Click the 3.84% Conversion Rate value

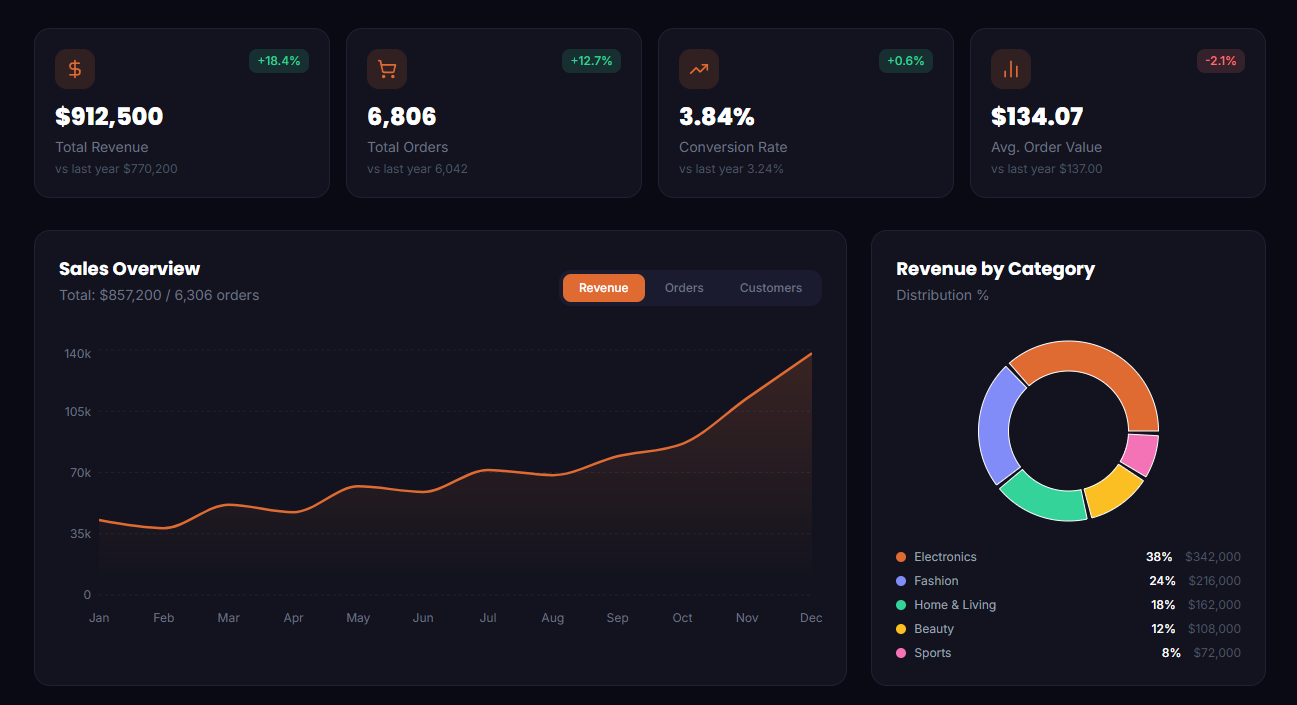coord(717,117)
